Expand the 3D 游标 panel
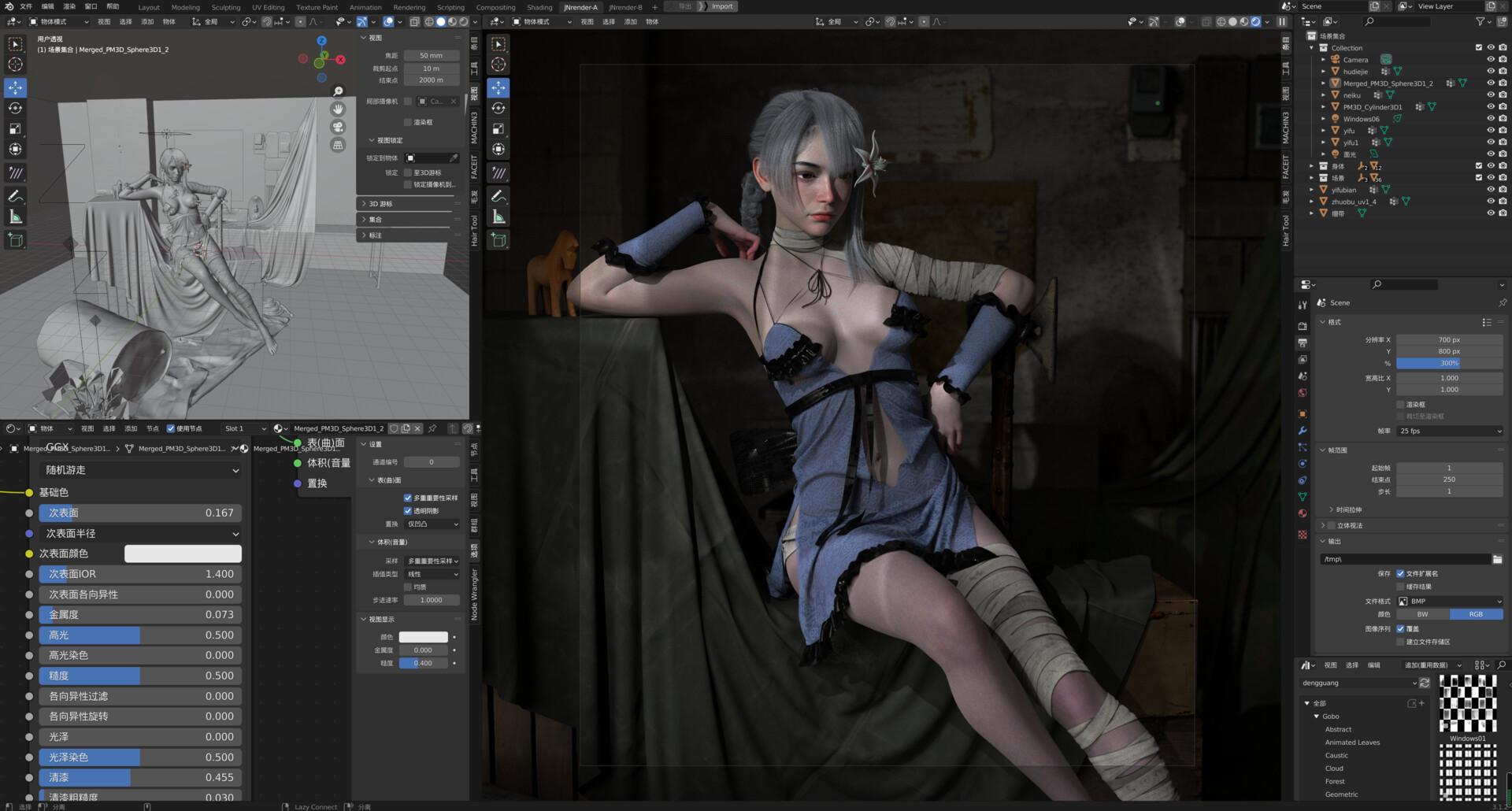 [409, 204]
